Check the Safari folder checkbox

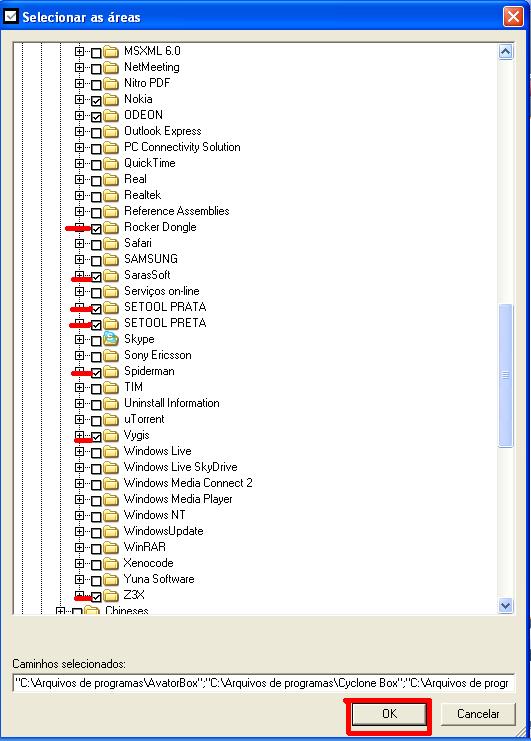(x=96, y=245)
